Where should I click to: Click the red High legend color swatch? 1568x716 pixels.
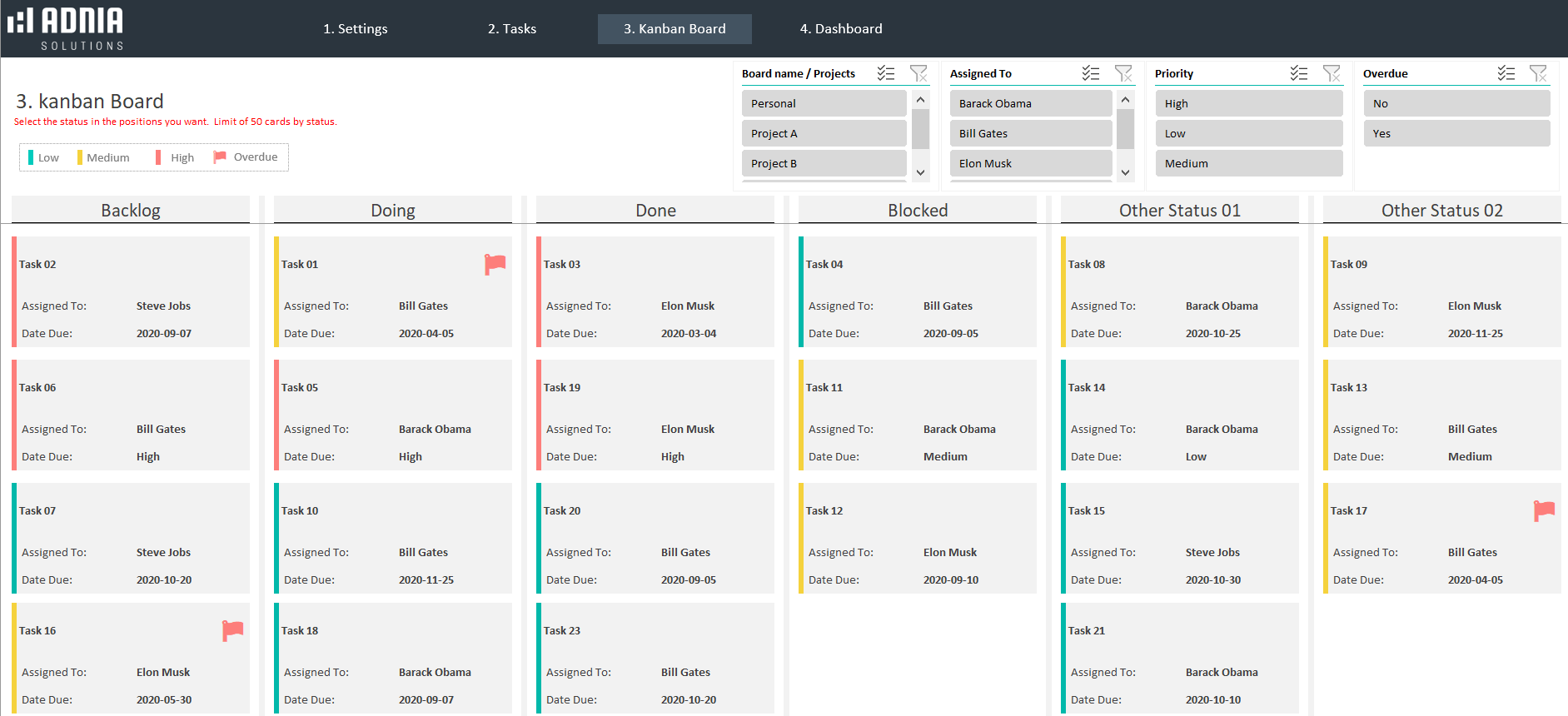[x=158, y=157]
